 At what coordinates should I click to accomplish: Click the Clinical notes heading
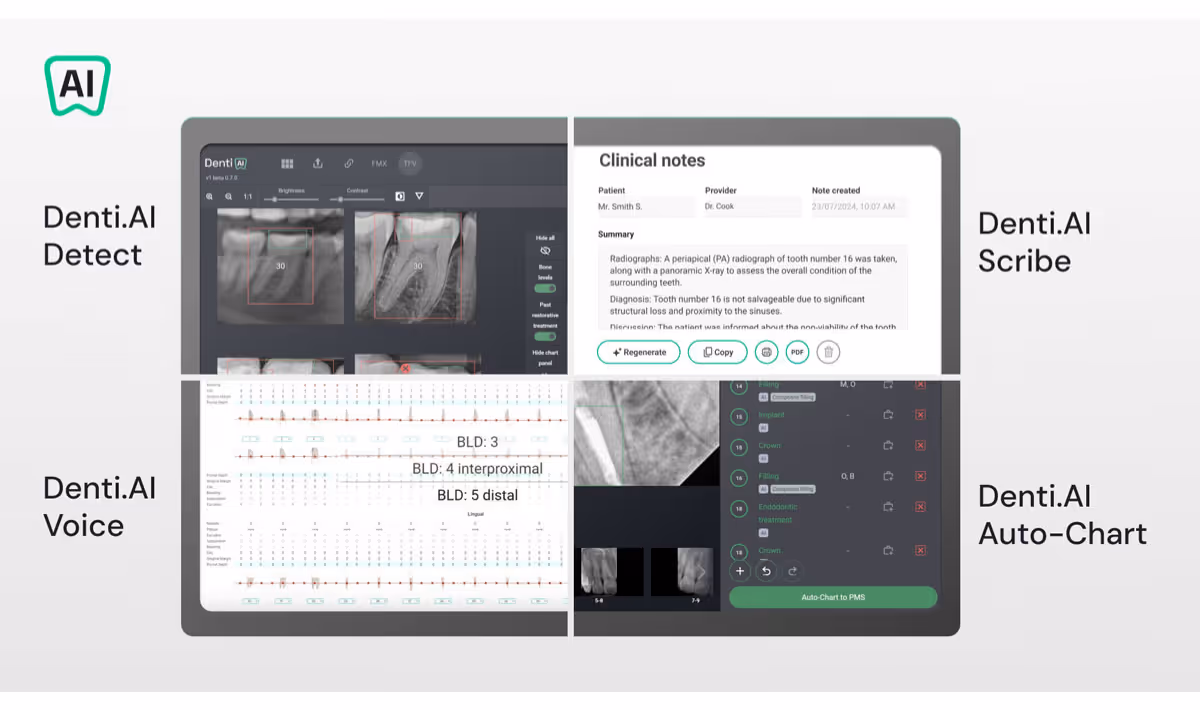652,160
